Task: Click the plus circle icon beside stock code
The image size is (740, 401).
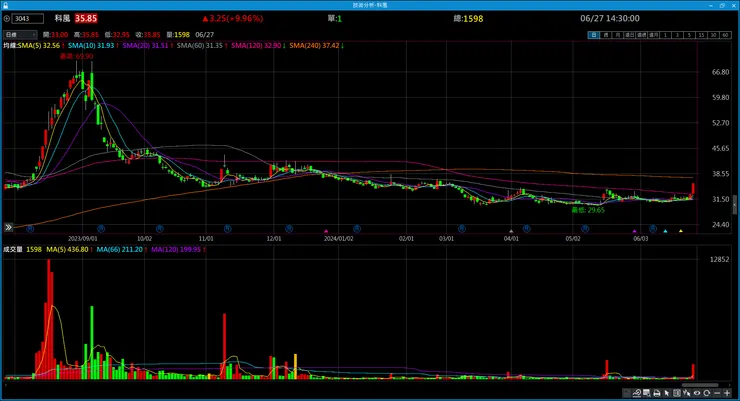Action: (7, 19)
